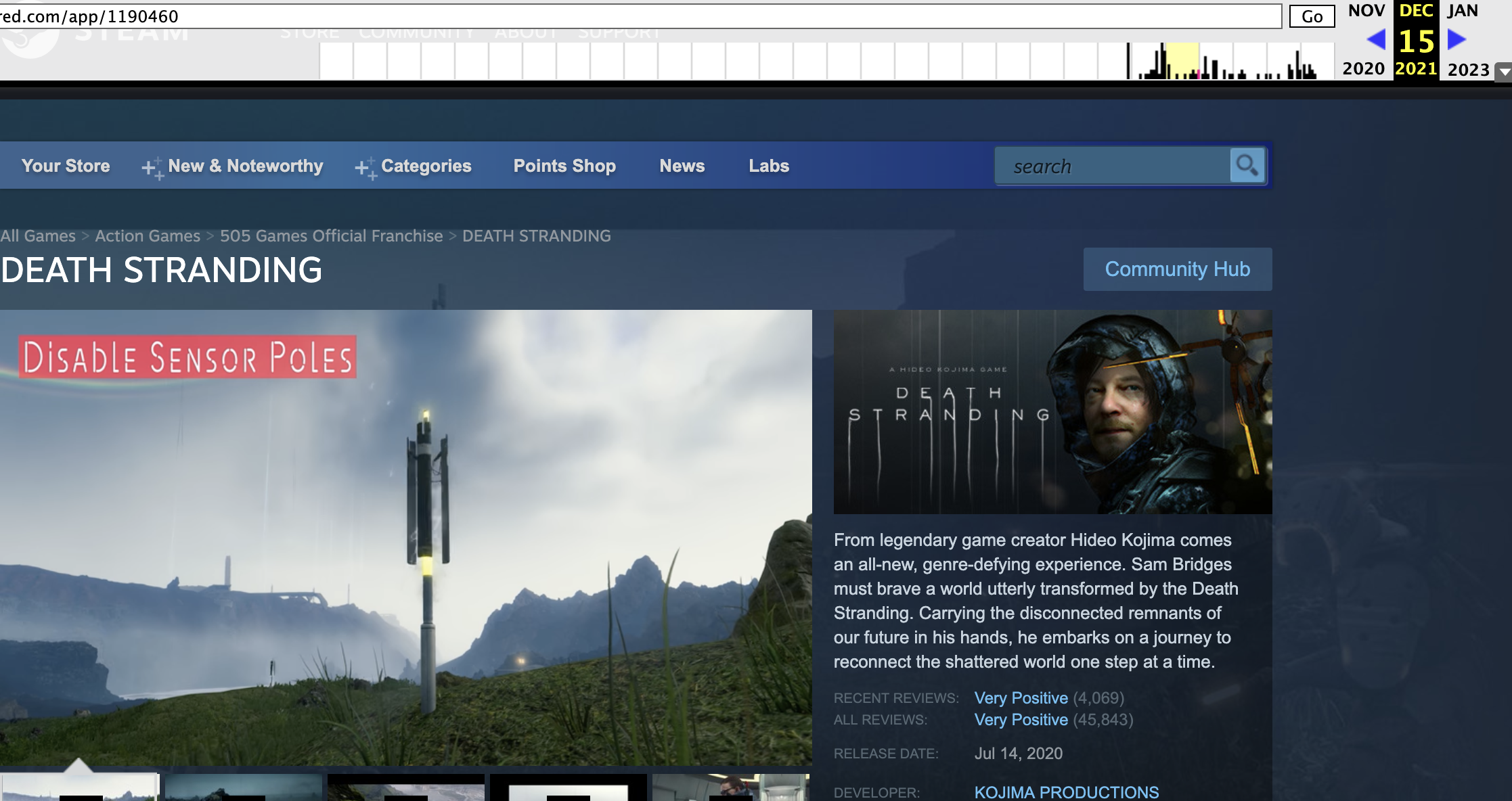Image resolution: width=1512 pixels, height=801 pixels.
Task: Click the Wayback Go button
Action: [x=1312, y=16]
